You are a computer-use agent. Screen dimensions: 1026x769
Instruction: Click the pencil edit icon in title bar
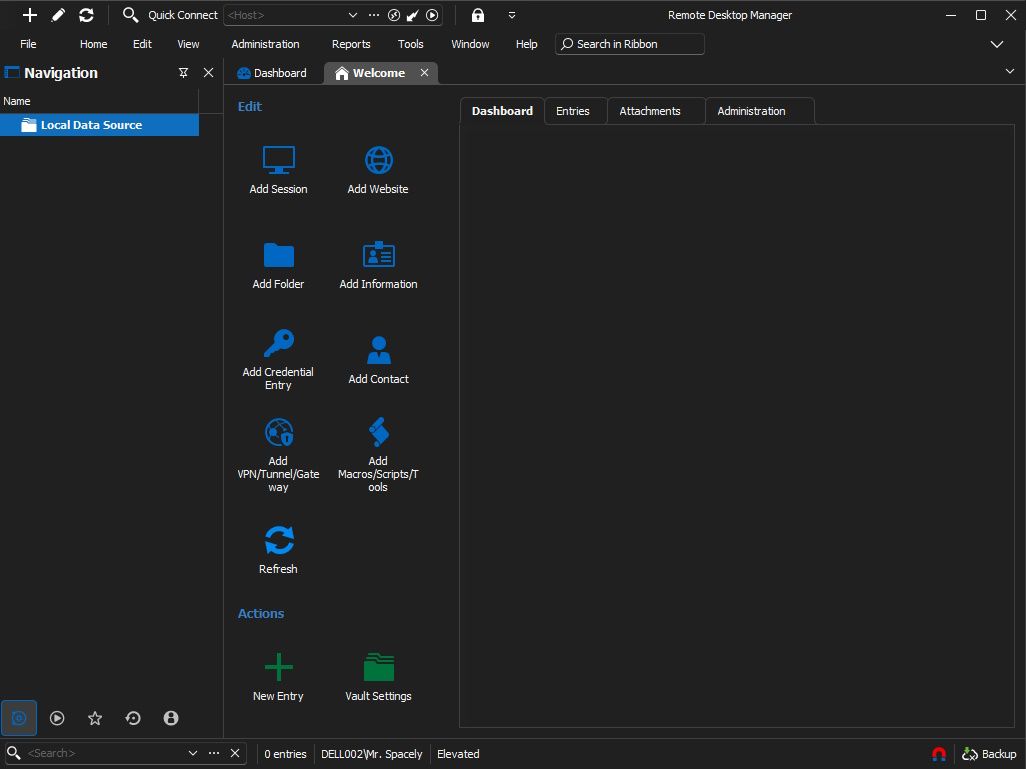(58, 14)
